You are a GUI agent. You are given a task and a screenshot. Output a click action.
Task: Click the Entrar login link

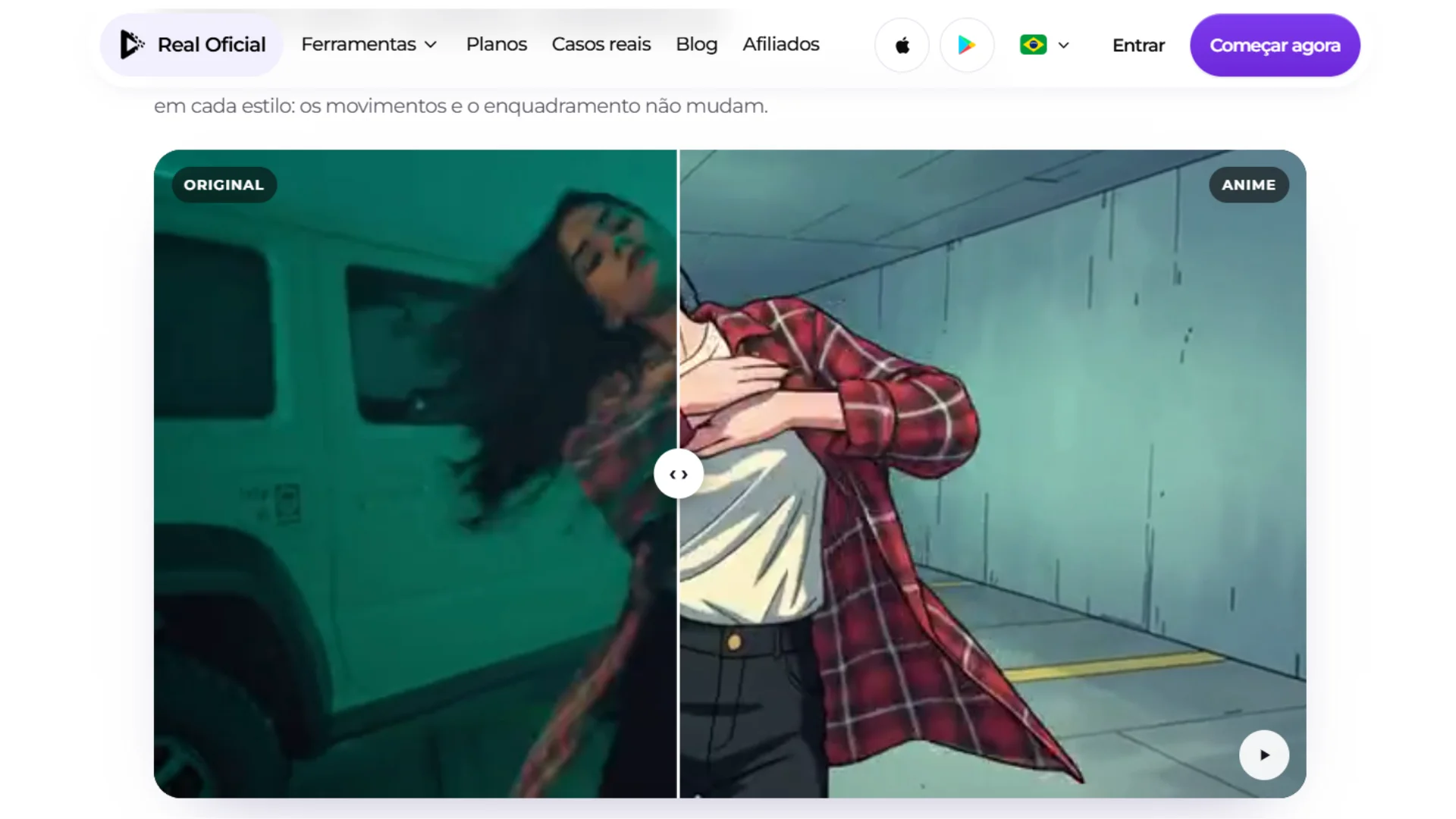click(1138, 45)
